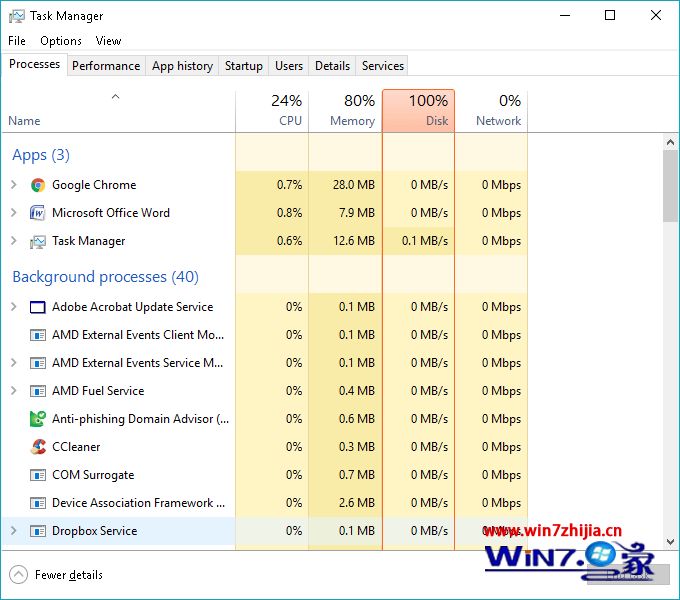This screenshot has width=680, height=600.
Task: Click the scrollbar down arrow
Action: point(670,542)
